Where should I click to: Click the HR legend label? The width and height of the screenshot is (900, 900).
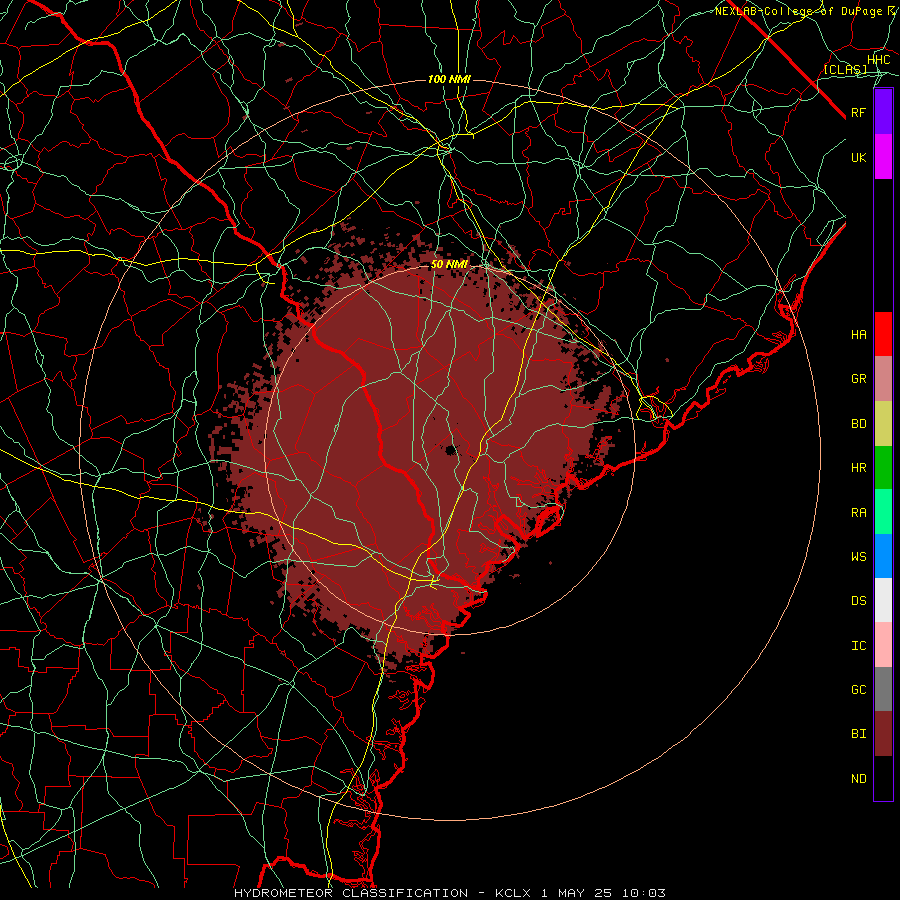(858, 468)
